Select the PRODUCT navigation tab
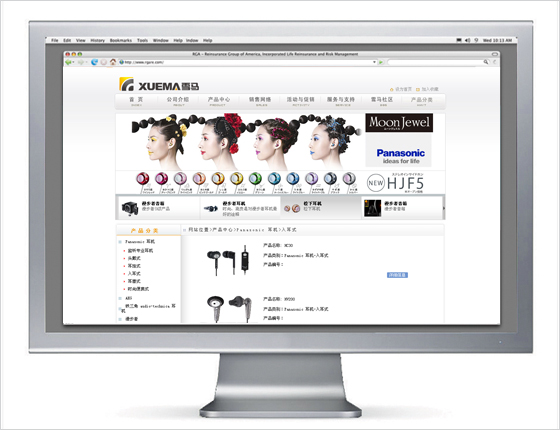 click(x=219, y=101)
